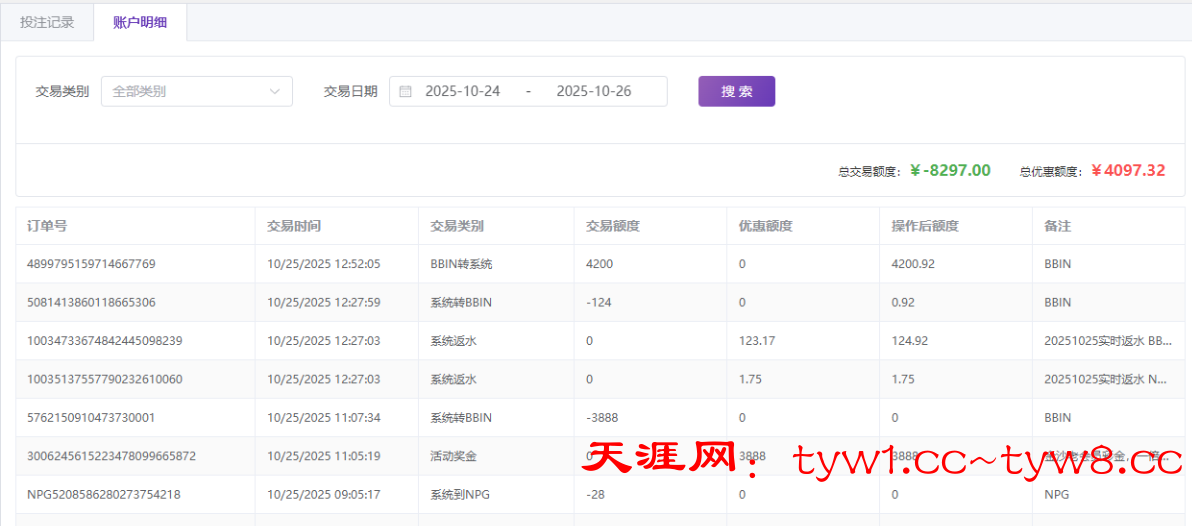1192x526 pixels.
Task: Click the 交易类别 column header
Action: click(x=457, y=226)
